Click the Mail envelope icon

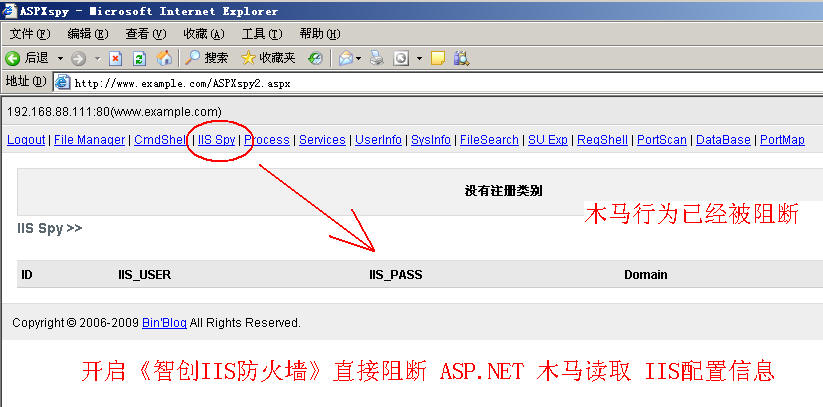(346, 58)
